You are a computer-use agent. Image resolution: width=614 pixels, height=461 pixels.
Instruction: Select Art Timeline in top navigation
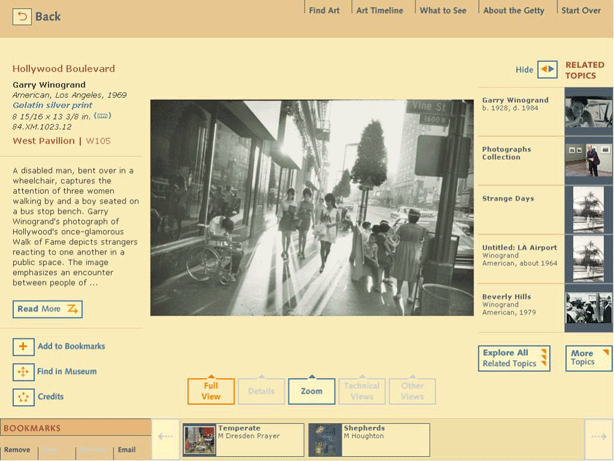tap(380, 11)
